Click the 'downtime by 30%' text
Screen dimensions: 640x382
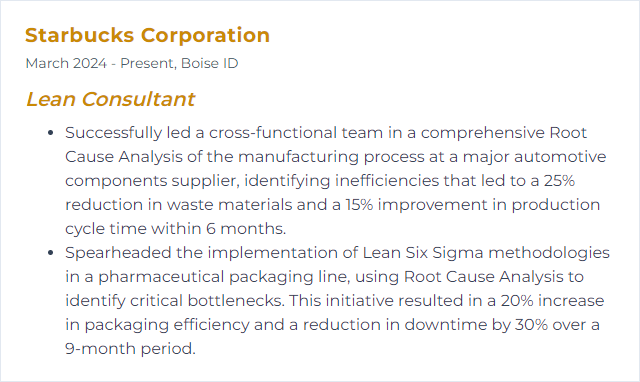tap(476, 325)
